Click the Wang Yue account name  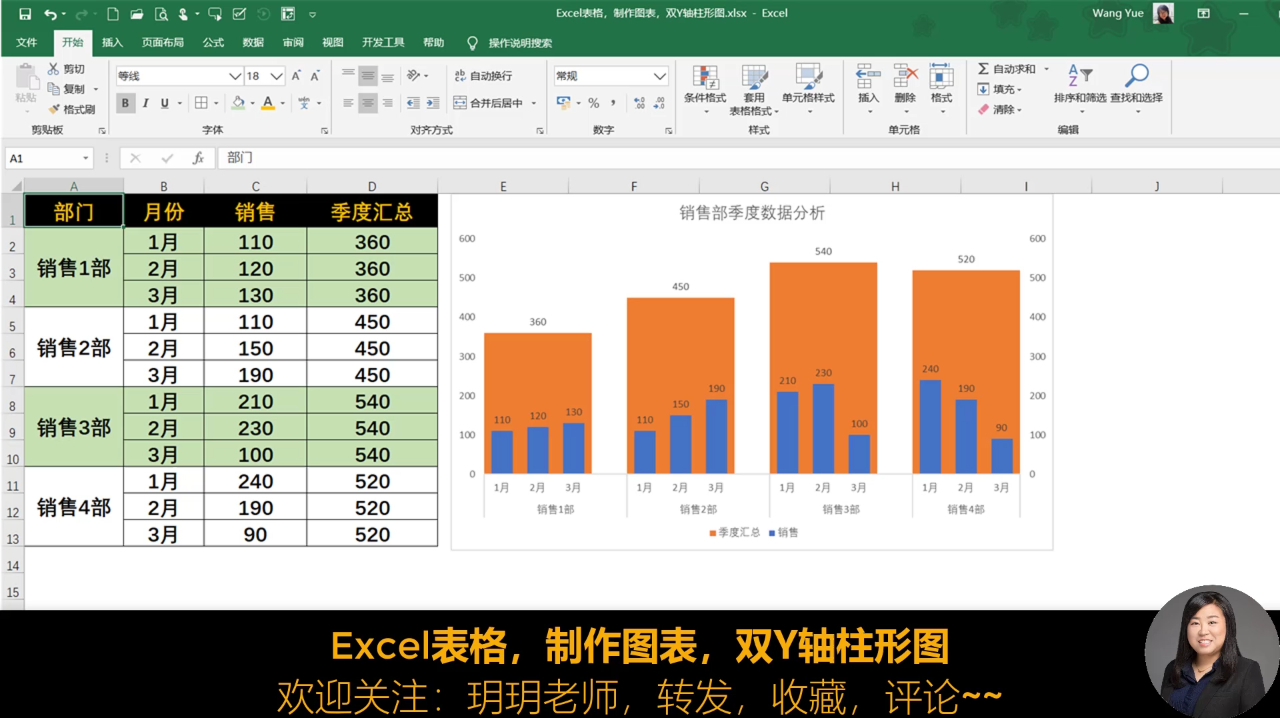tap(1118, 13)
